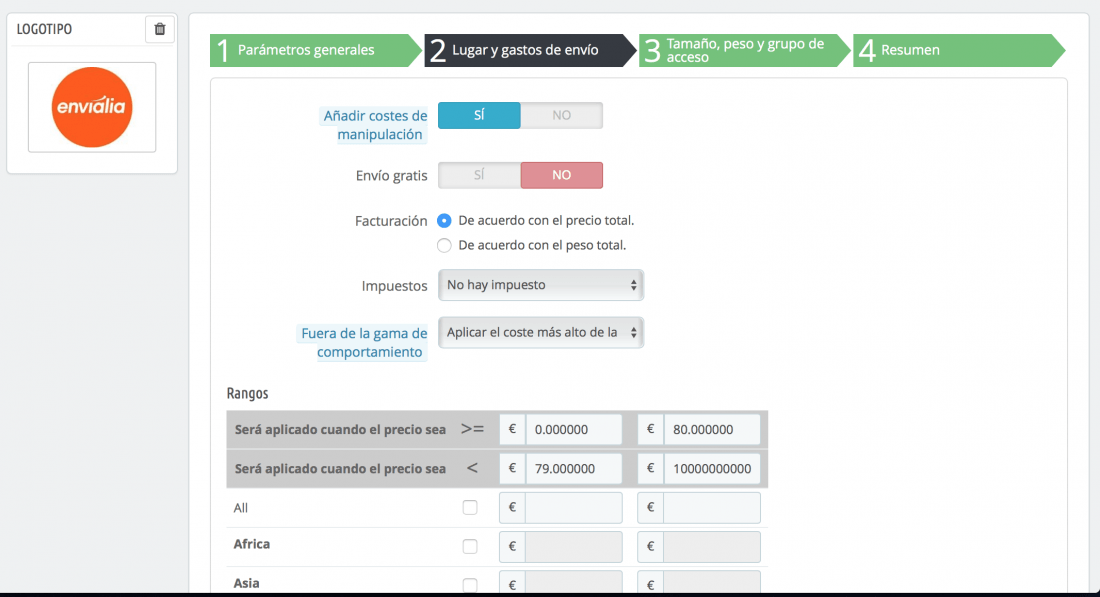Screen dimensions: 1100x597
Task: Tick the Africa zone checkbox
Action: 470,546
